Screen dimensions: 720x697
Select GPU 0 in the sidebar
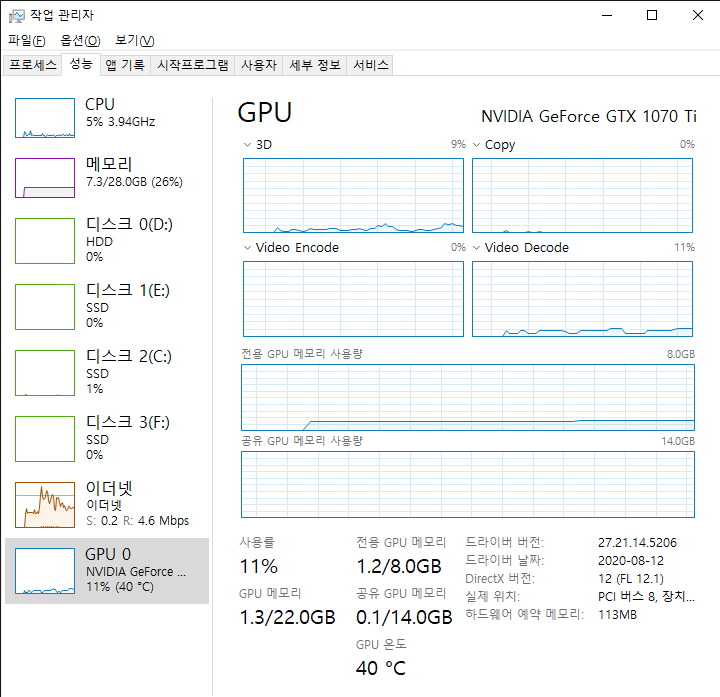click(108, 570)
